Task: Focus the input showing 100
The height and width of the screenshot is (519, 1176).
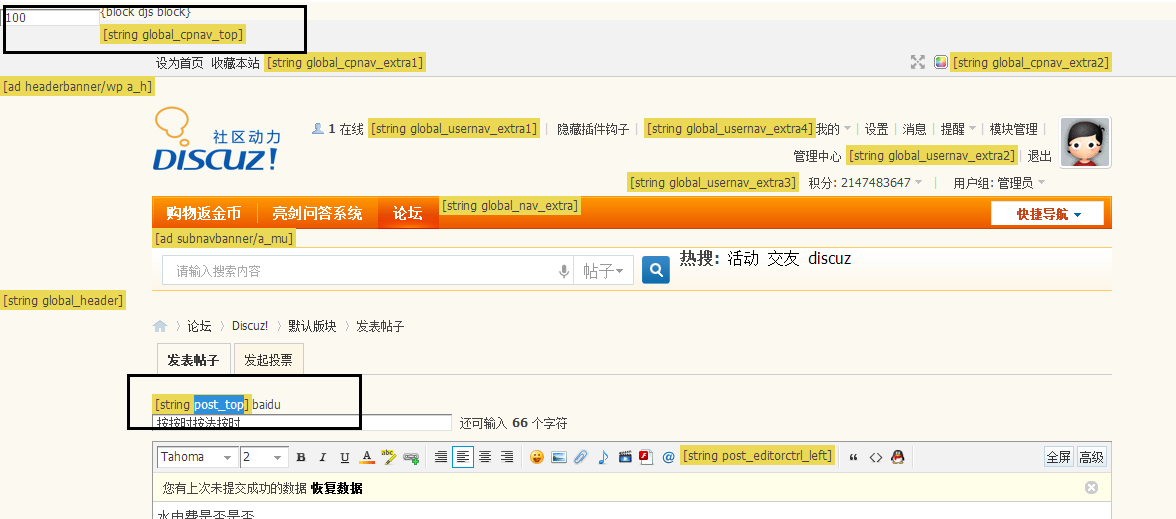Action: click(51, 18)
